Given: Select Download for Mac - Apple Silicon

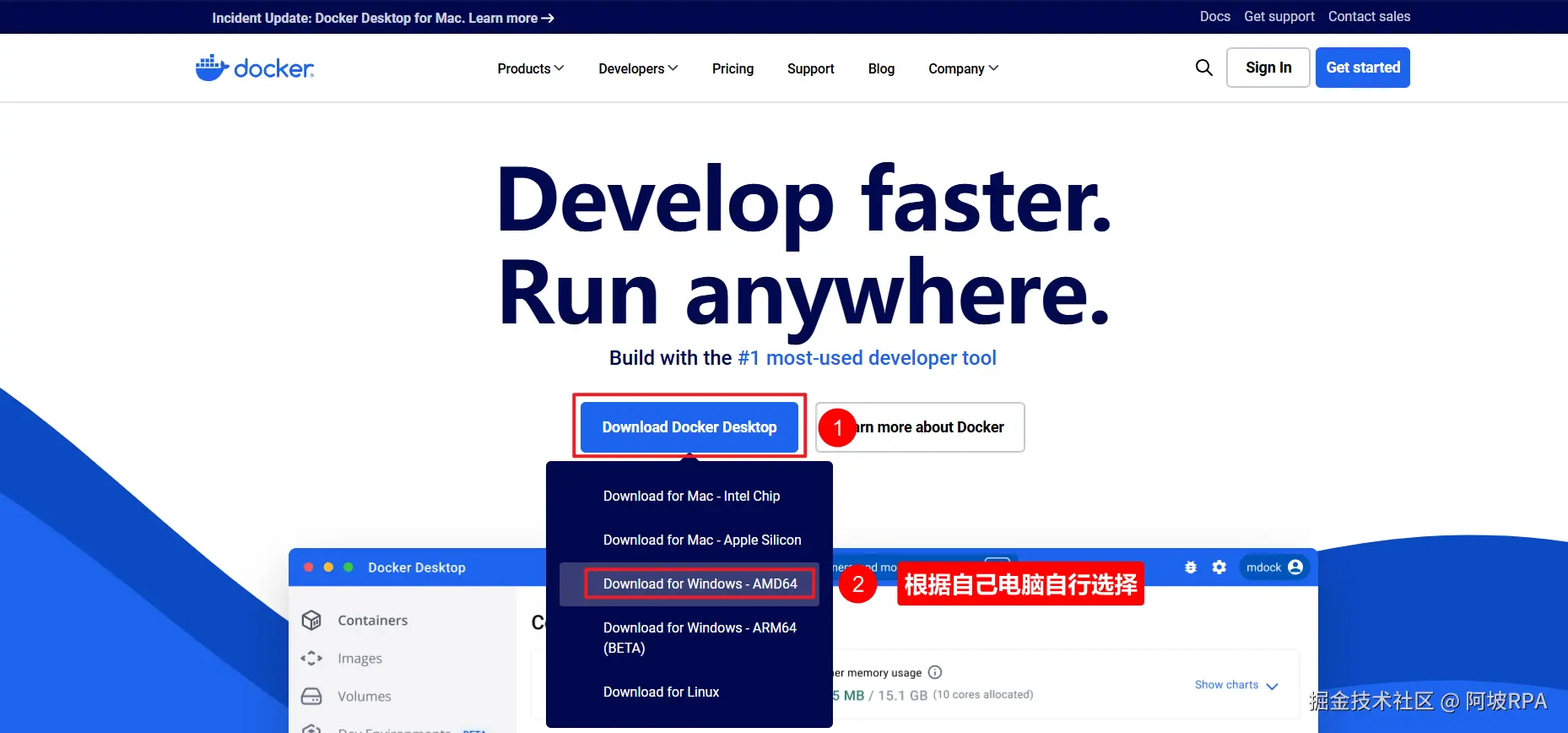Looking at the screenshot, I should (702, 540).
